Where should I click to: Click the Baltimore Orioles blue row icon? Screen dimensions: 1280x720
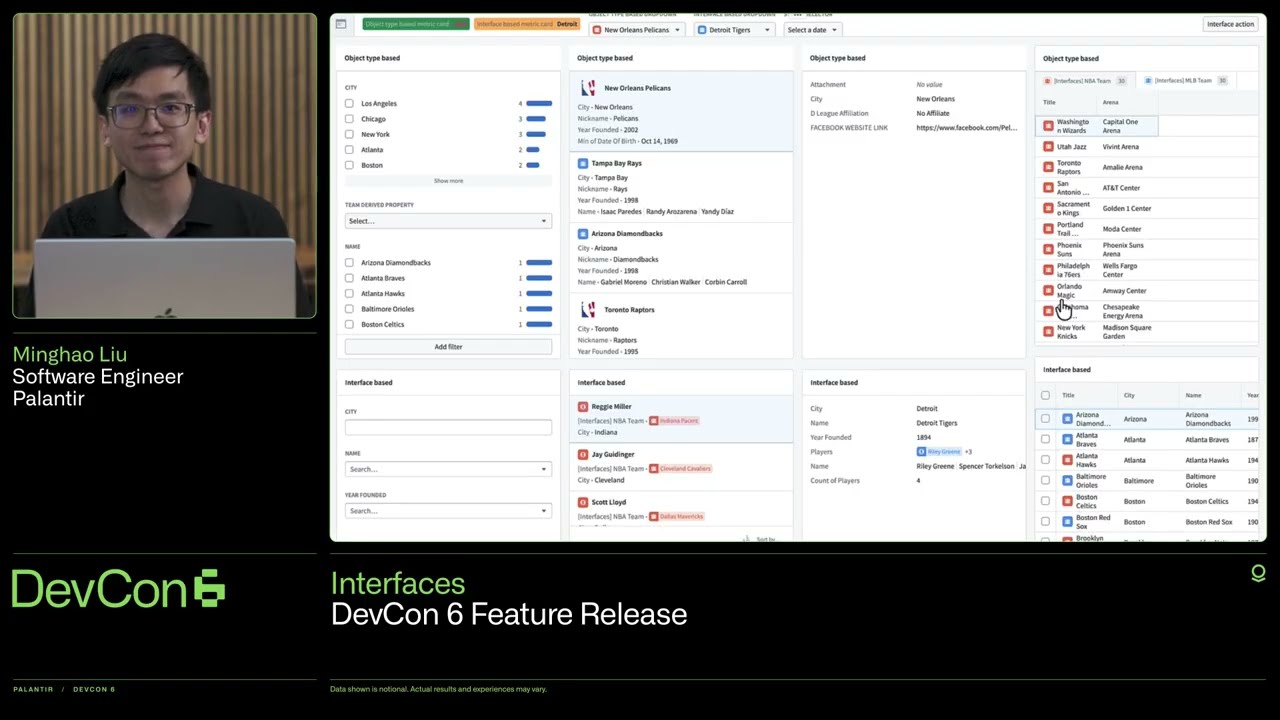tap(1067, 481)
